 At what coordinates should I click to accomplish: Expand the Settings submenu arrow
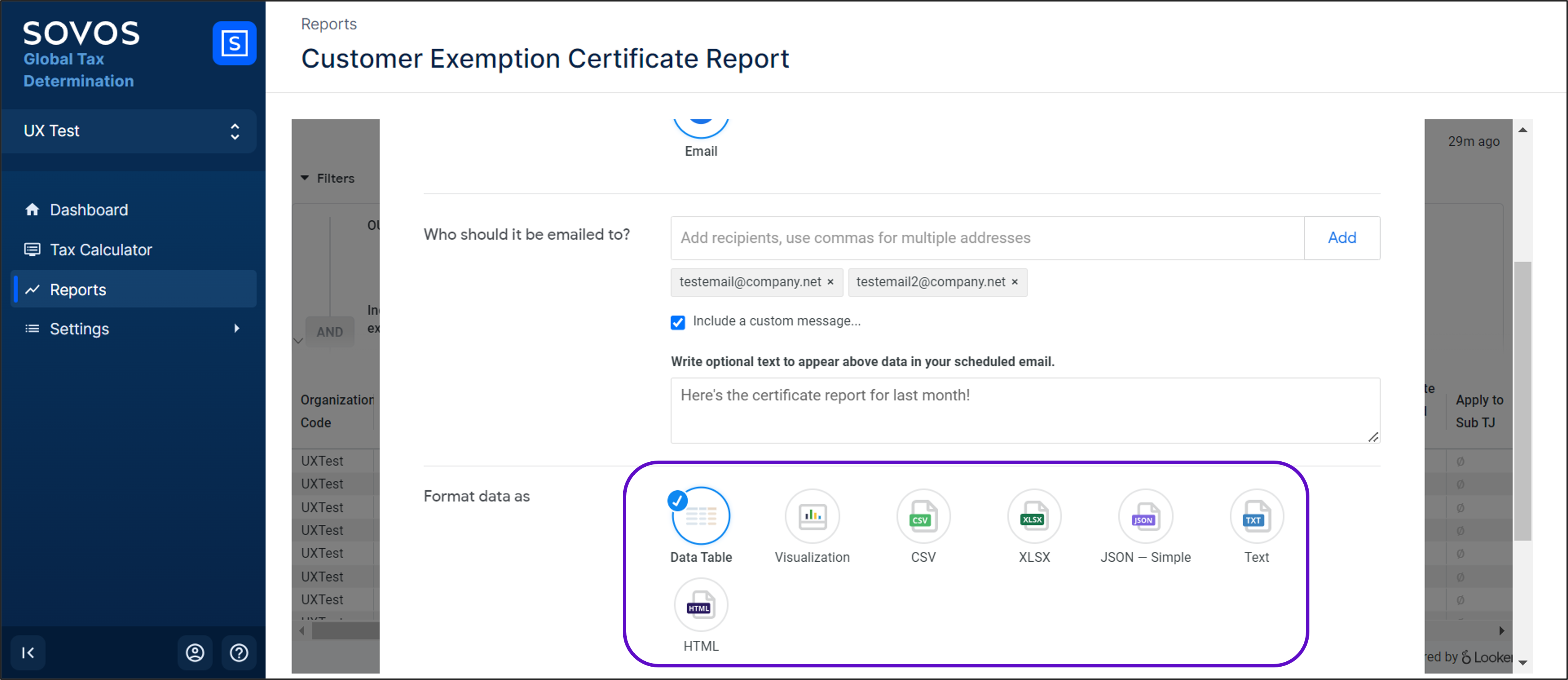point(237,329)
